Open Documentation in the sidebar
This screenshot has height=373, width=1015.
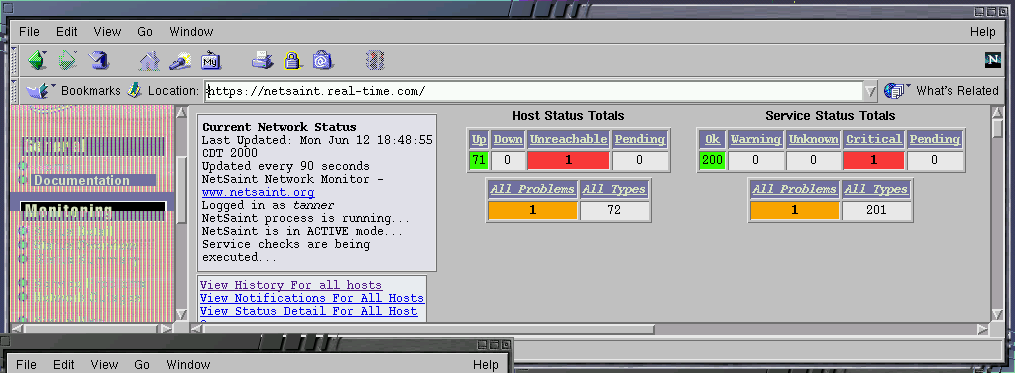click(82, 181)
